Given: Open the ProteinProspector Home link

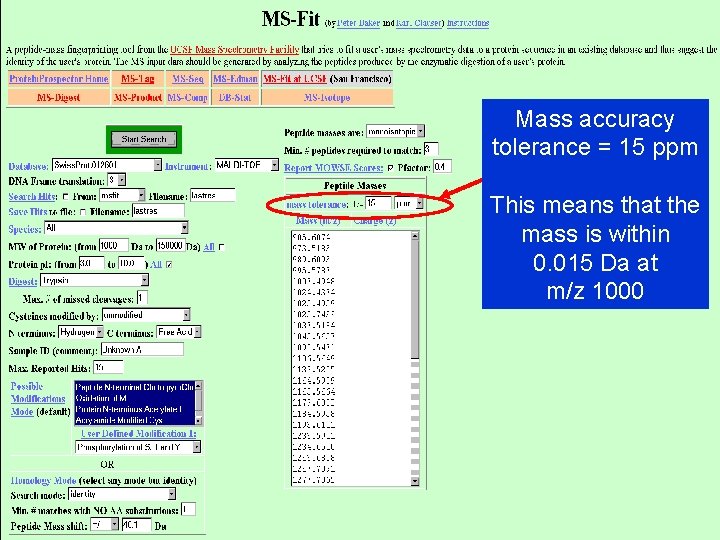Looking at the screenshot, I should (x=58, y=79).
